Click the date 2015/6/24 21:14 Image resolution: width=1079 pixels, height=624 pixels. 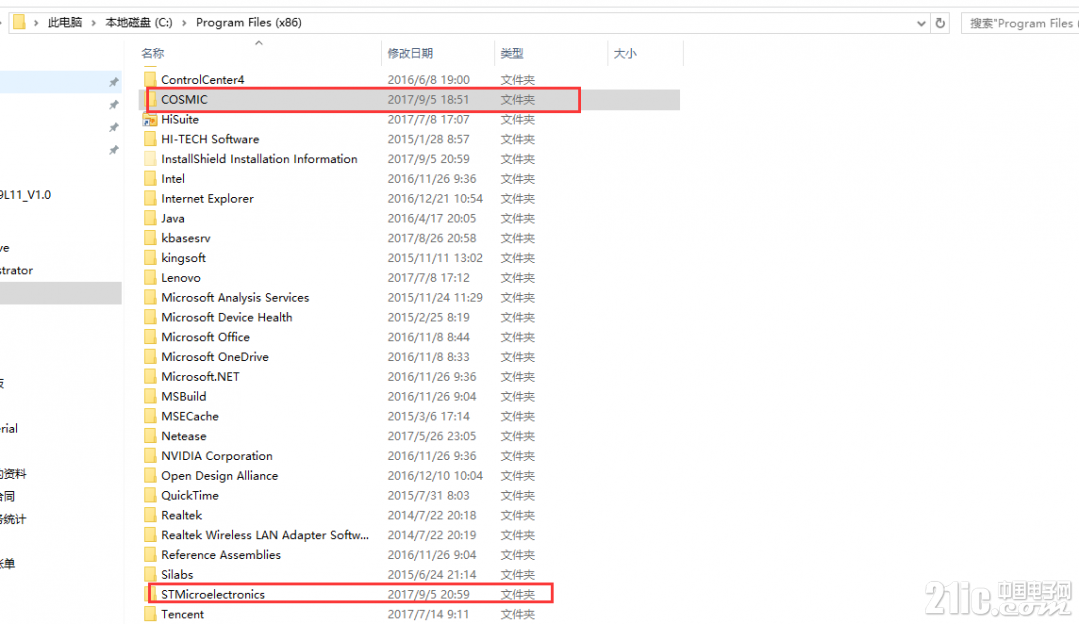431,574
